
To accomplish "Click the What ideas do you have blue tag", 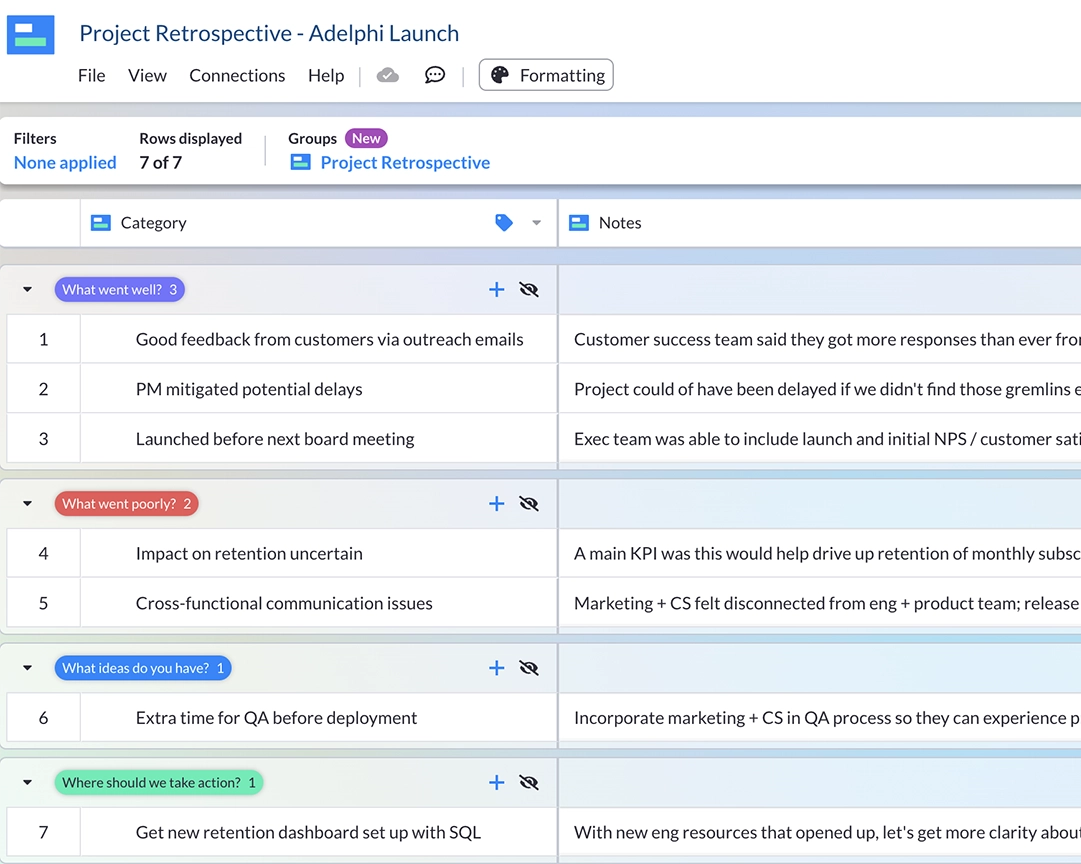I will coord(143,668).
